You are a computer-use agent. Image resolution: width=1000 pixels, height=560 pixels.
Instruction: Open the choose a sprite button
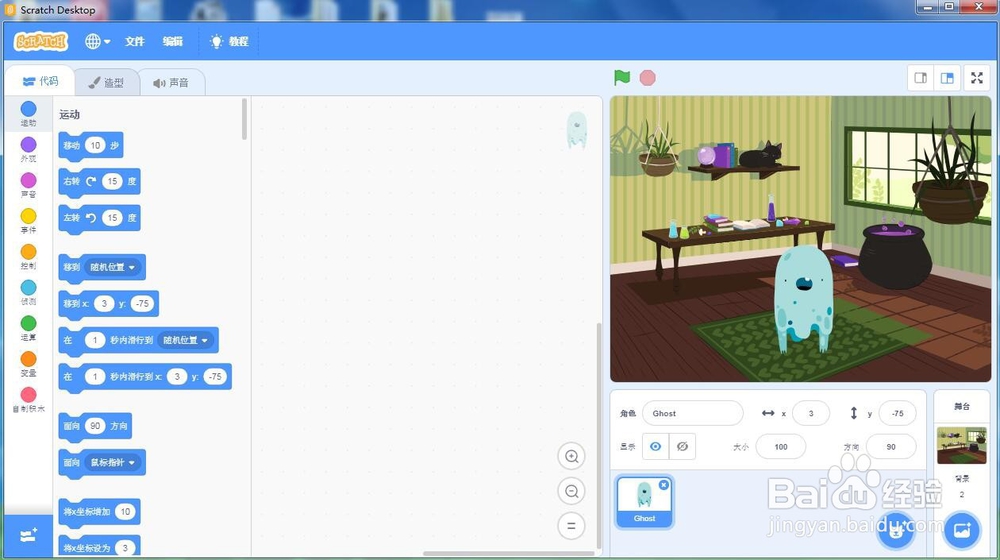pos(895,530)
